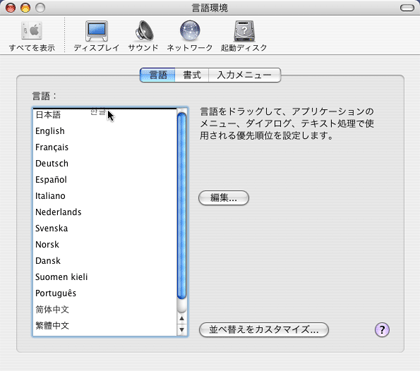Click the purple help question mark button

click(382, 330)
